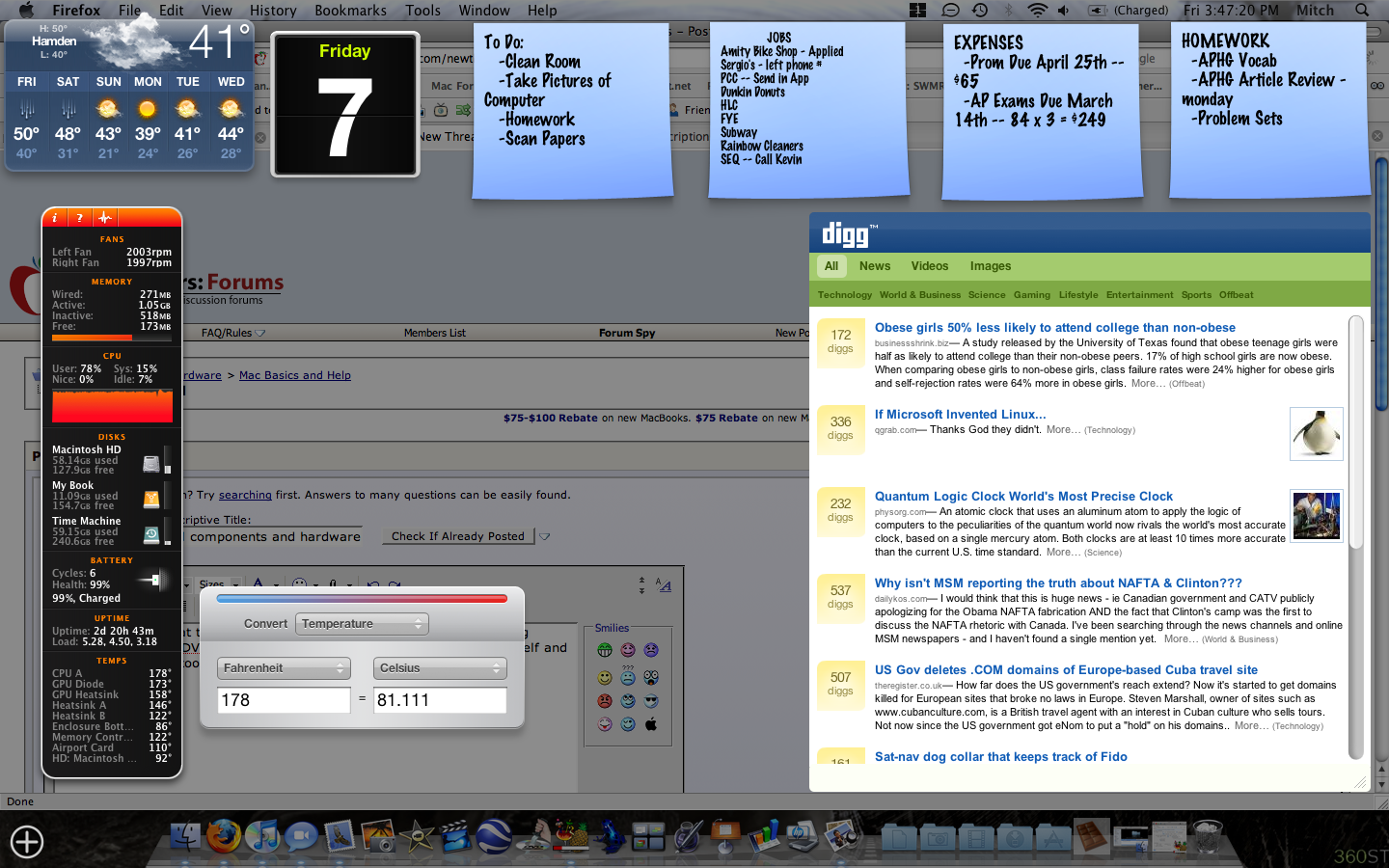Click the Spaces icon in the menu bar
Image resolution: width=1389 pixels, height=868 pixels.
pos(918,10)
